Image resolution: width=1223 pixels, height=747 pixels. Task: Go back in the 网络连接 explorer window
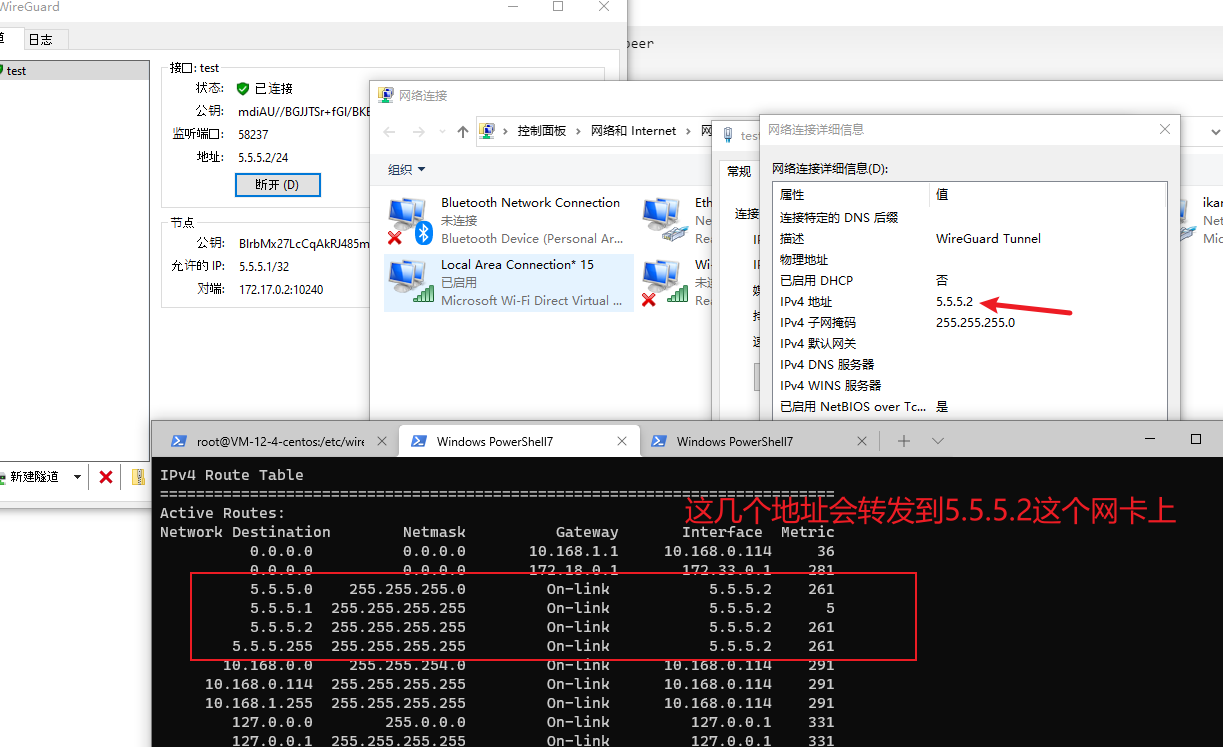tap(390, 131)
